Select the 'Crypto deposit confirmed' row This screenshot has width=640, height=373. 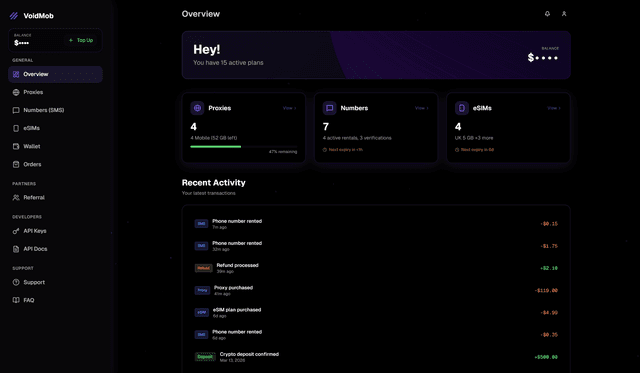(376, 357)
